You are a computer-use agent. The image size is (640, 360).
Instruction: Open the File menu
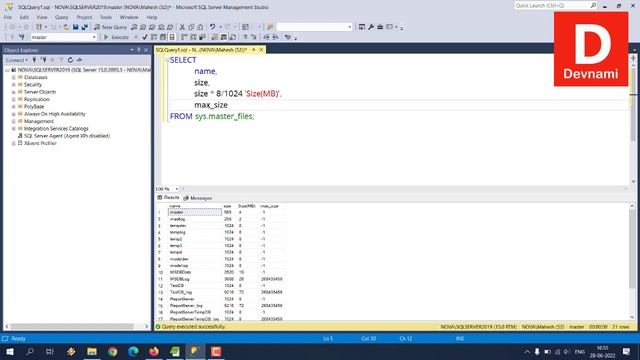[x=8, y=17]
